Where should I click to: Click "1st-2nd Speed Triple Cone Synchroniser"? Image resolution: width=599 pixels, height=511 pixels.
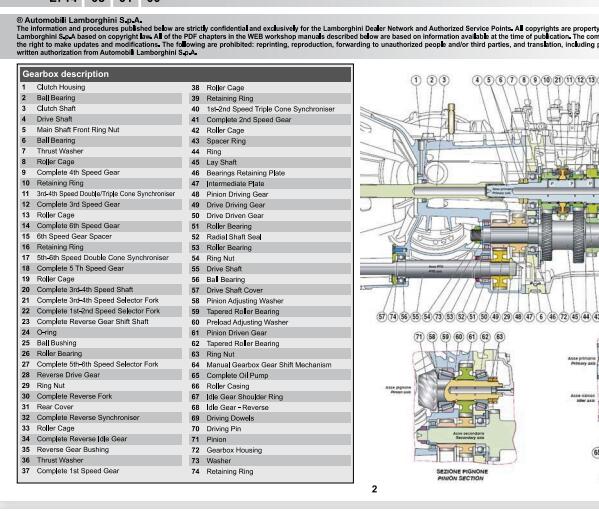(270, 109)
